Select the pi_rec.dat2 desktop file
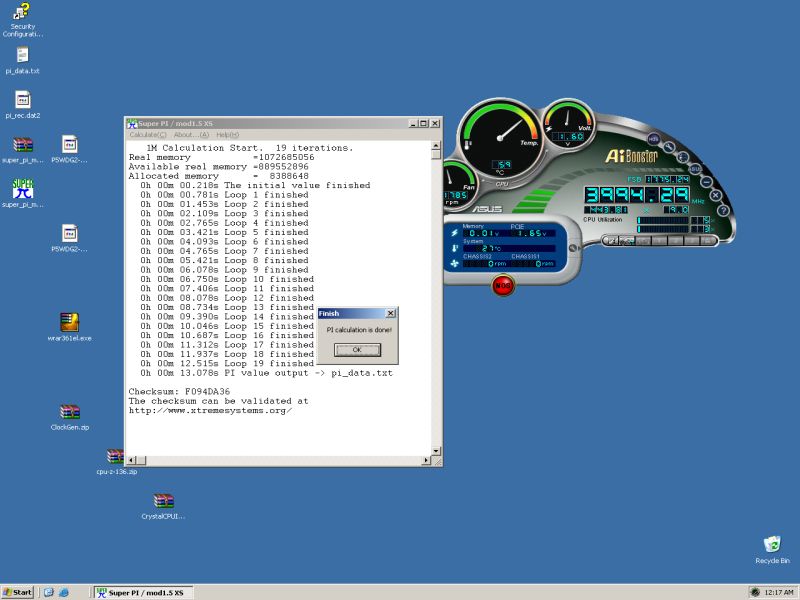The height and width of the screenshot is (600, 800). click(22, 105)
